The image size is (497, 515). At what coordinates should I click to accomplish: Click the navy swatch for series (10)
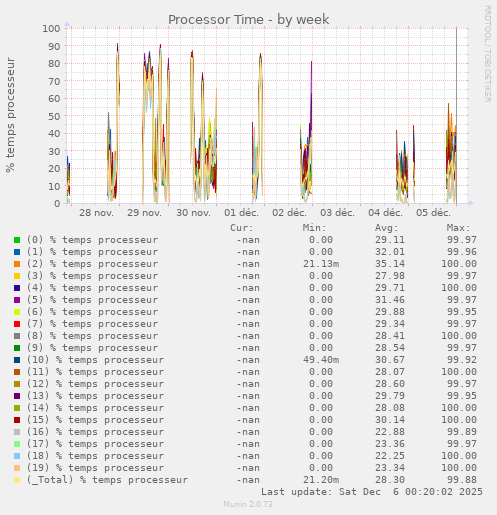tap(17, 360)
